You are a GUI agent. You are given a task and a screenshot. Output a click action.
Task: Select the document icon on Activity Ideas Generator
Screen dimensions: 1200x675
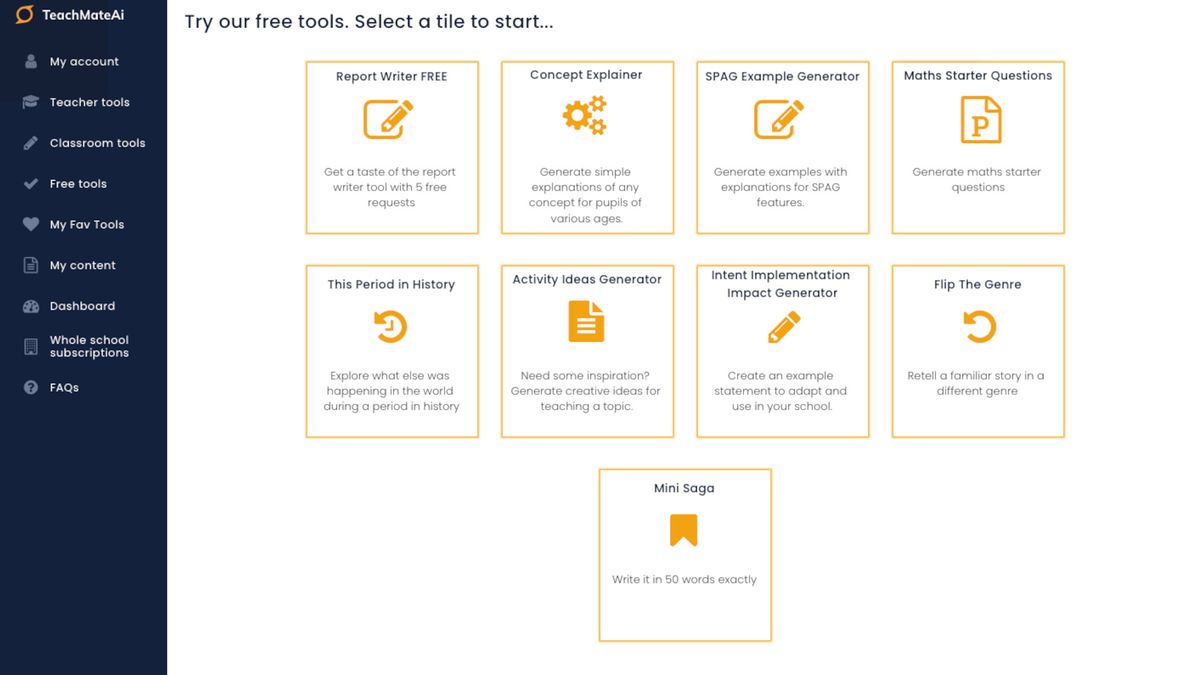click(585, 321)
